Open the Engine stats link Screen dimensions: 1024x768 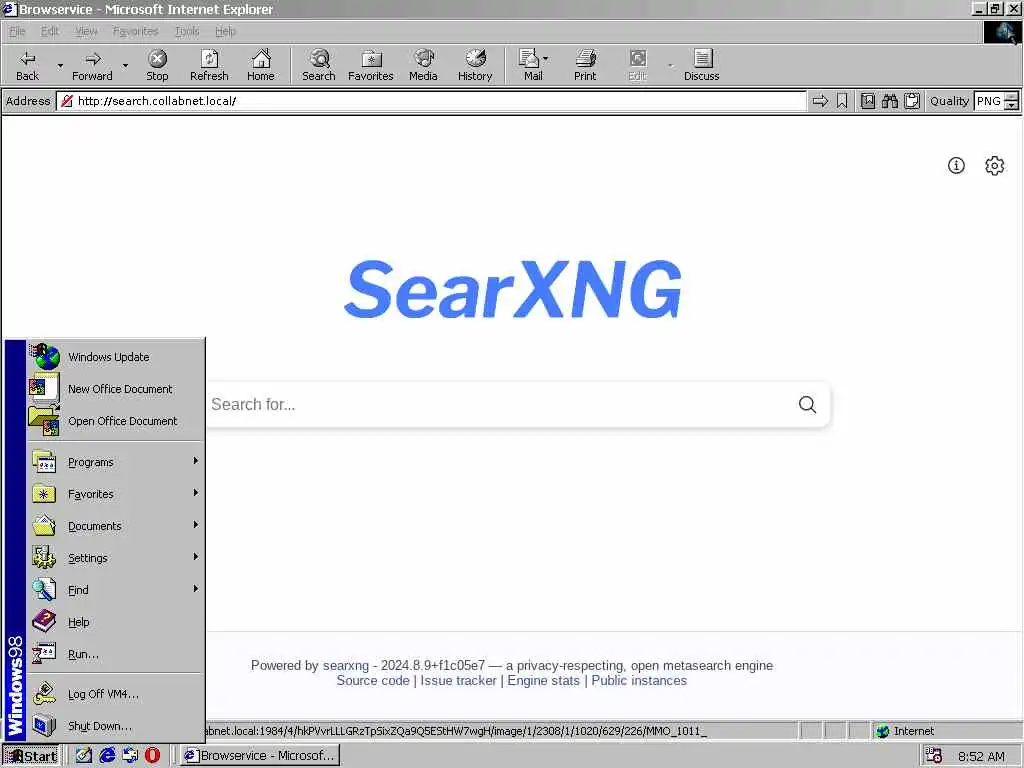[x=543, y=680]
